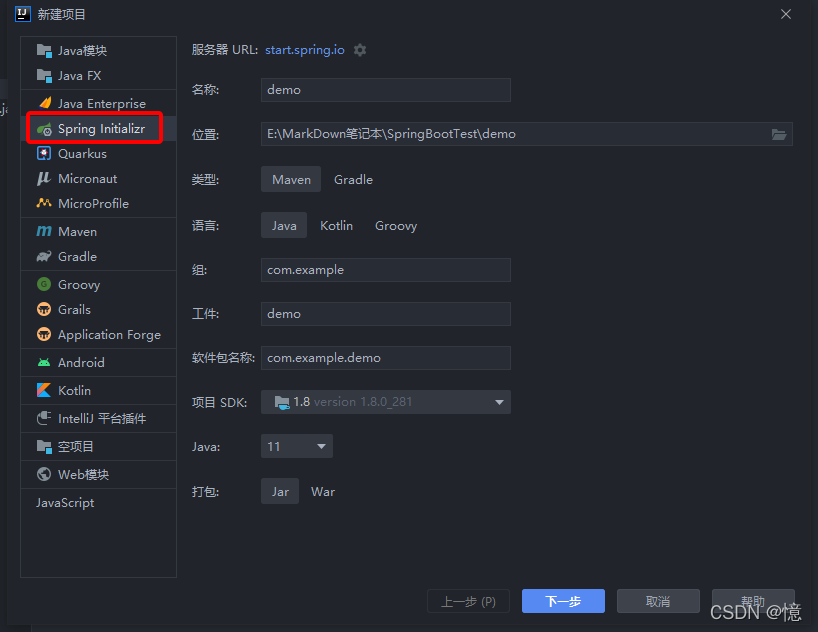Click the 工件 field containing demo
Viewport: 818px width, 632px height.
point(386,314)
